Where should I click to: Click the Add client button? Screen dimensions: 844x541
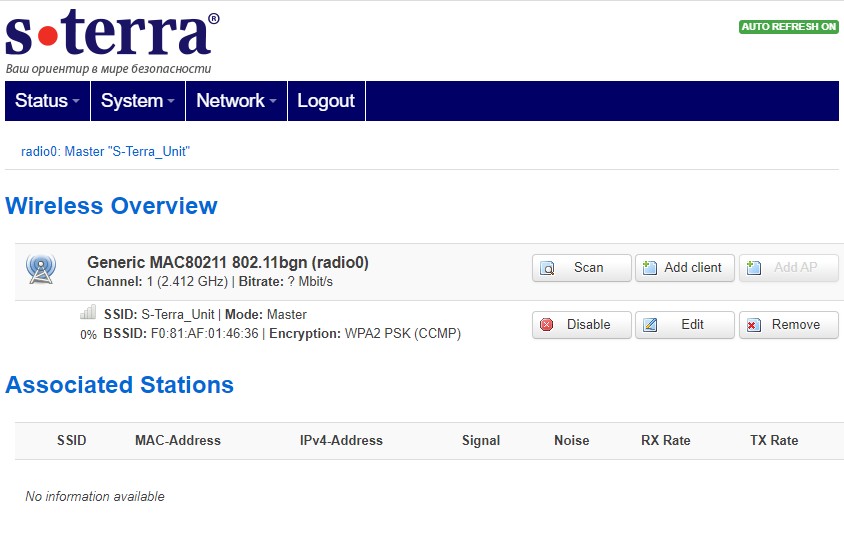click(x=685, y=268)
